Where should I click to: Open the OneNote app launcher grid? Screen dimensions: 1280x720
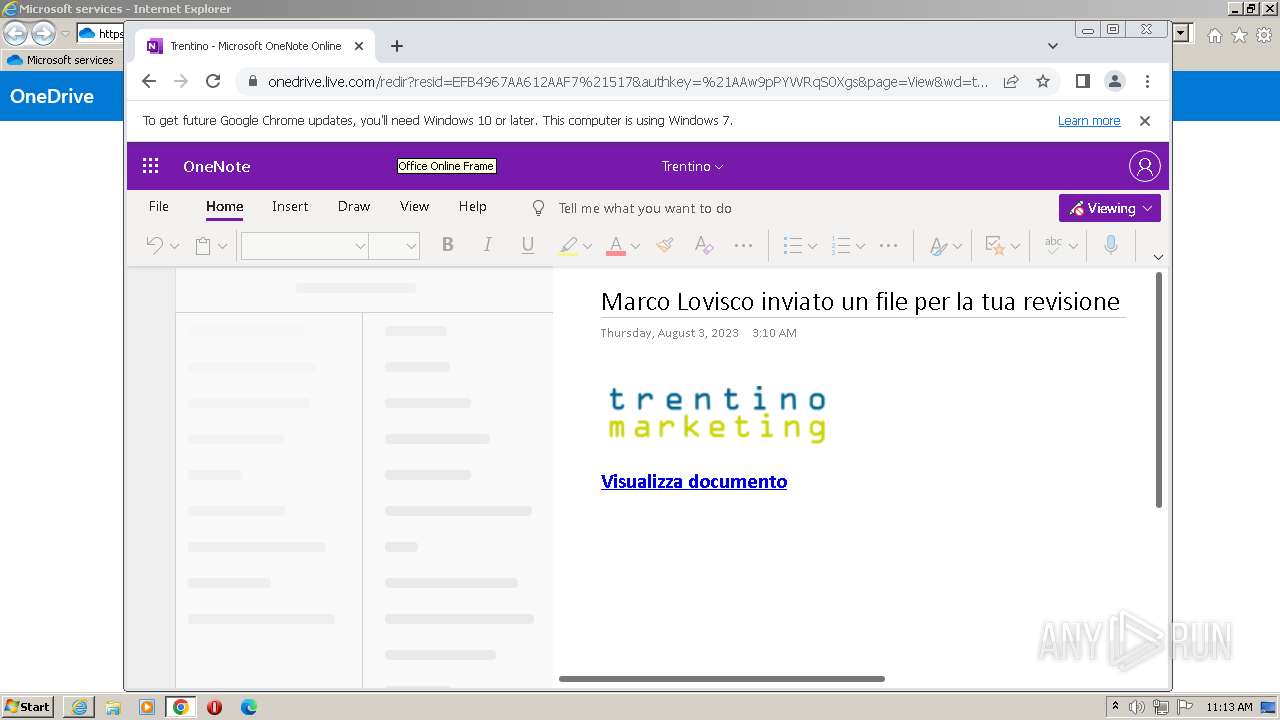[x=150, y=166]
